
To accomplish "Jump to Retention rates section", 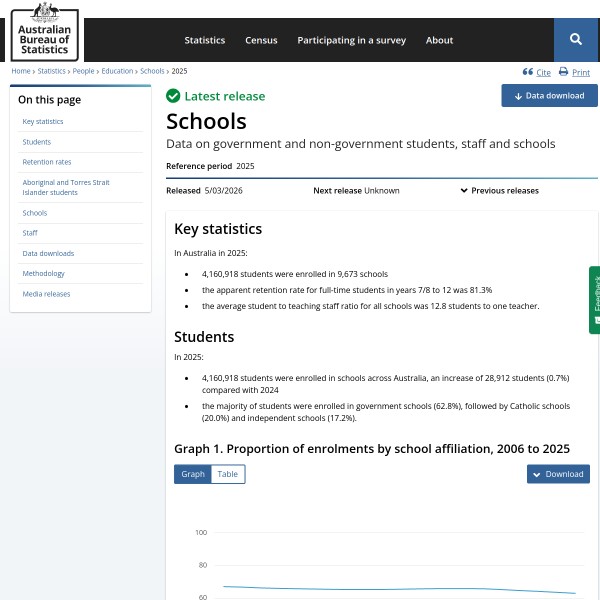I will pyautogui.click(x=47, y=162).
